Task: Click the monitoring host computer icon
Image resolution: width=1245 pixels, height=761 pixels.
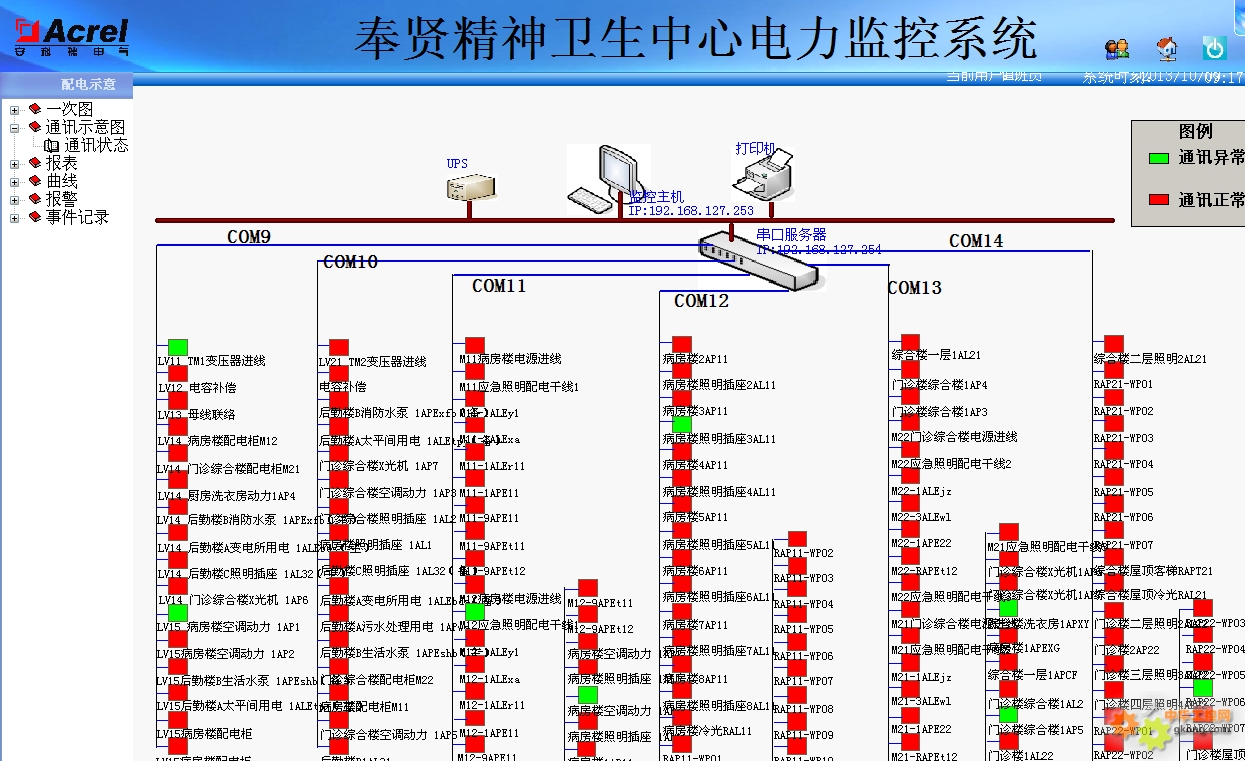Action: point(608,178)
